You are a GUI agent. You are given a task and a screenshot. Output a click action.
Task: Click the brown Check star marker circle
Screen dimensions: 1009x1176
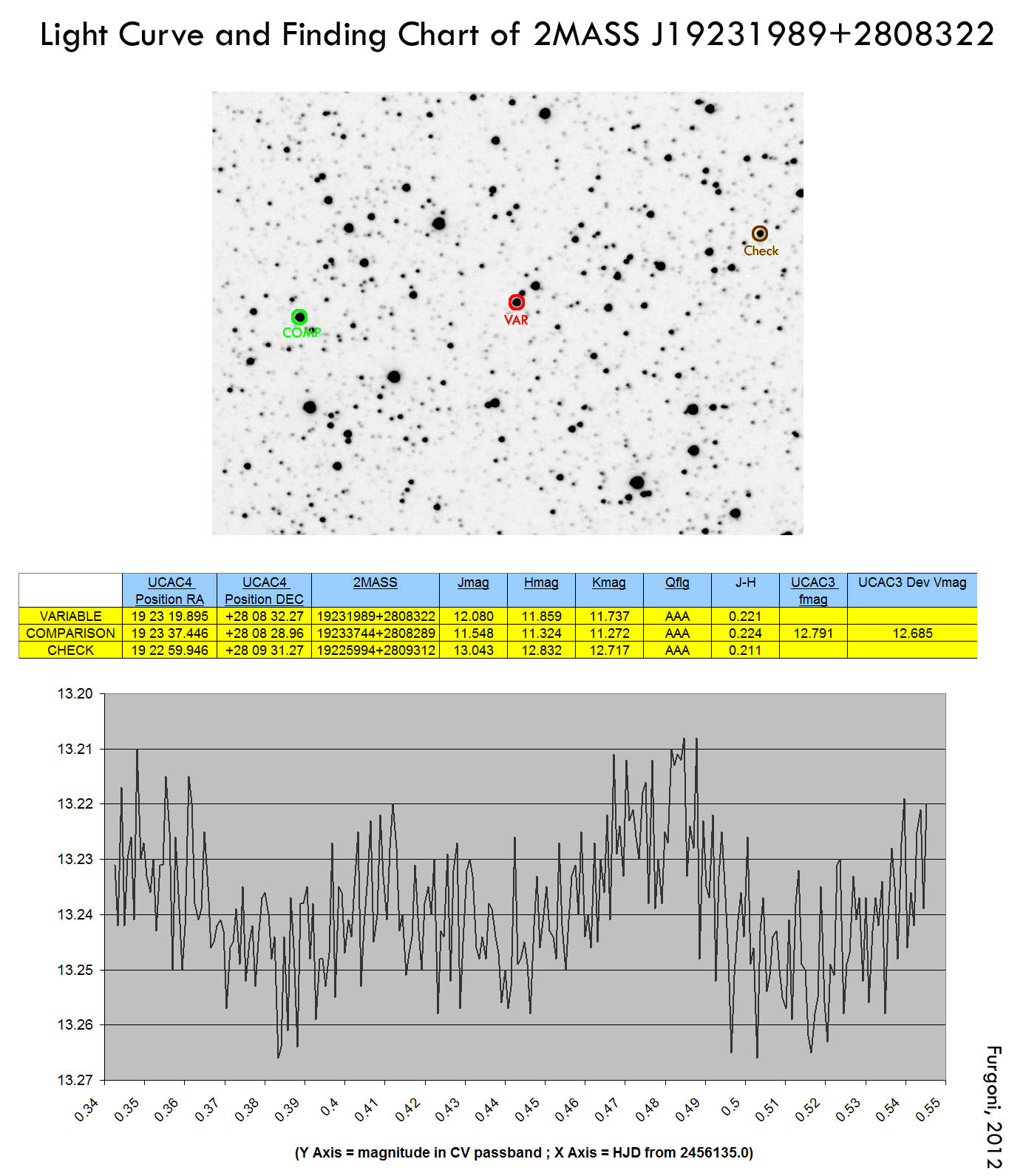click(x=760, y=234)
